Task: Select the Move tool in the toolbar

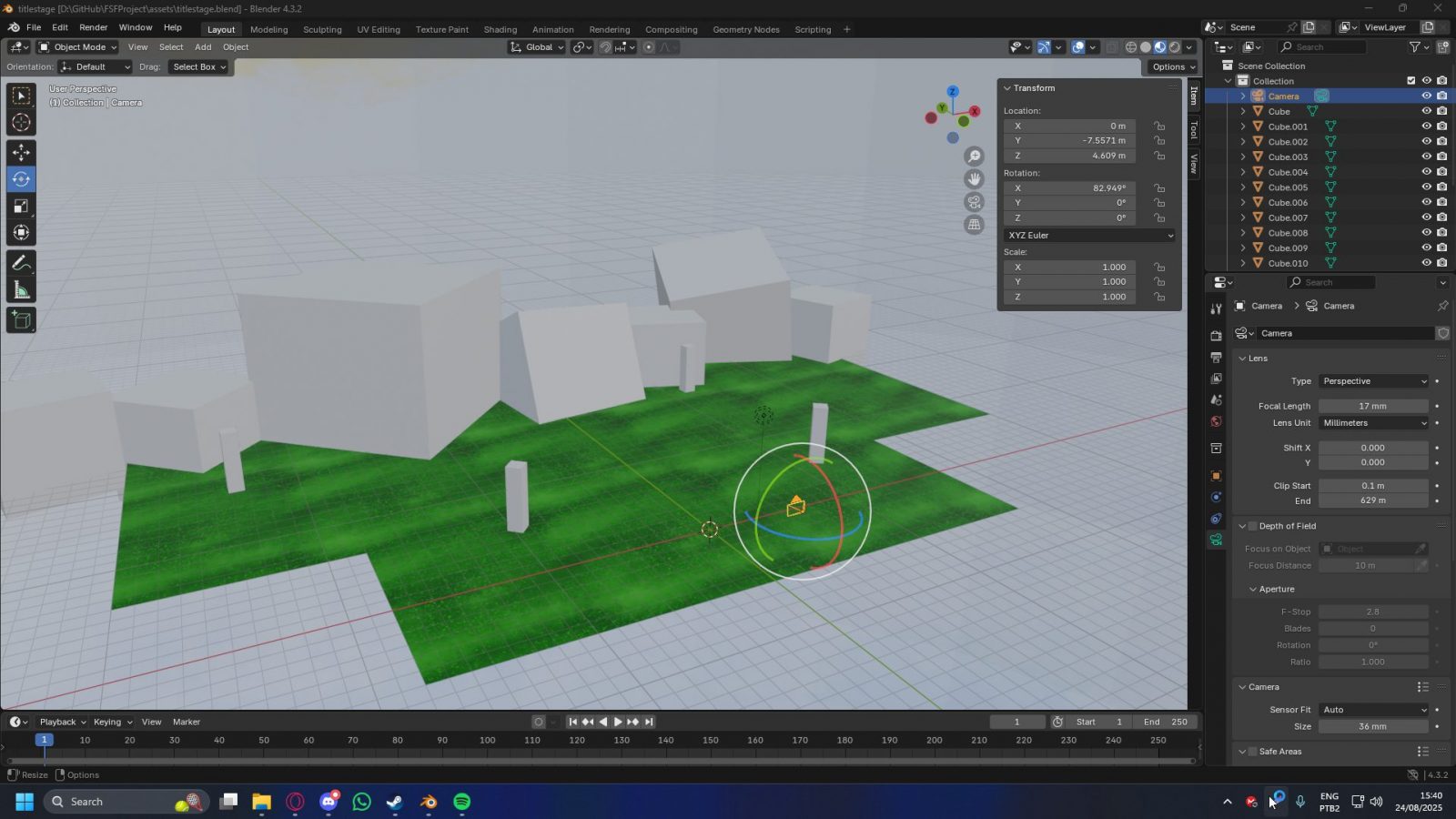Action: coord(21,152)
